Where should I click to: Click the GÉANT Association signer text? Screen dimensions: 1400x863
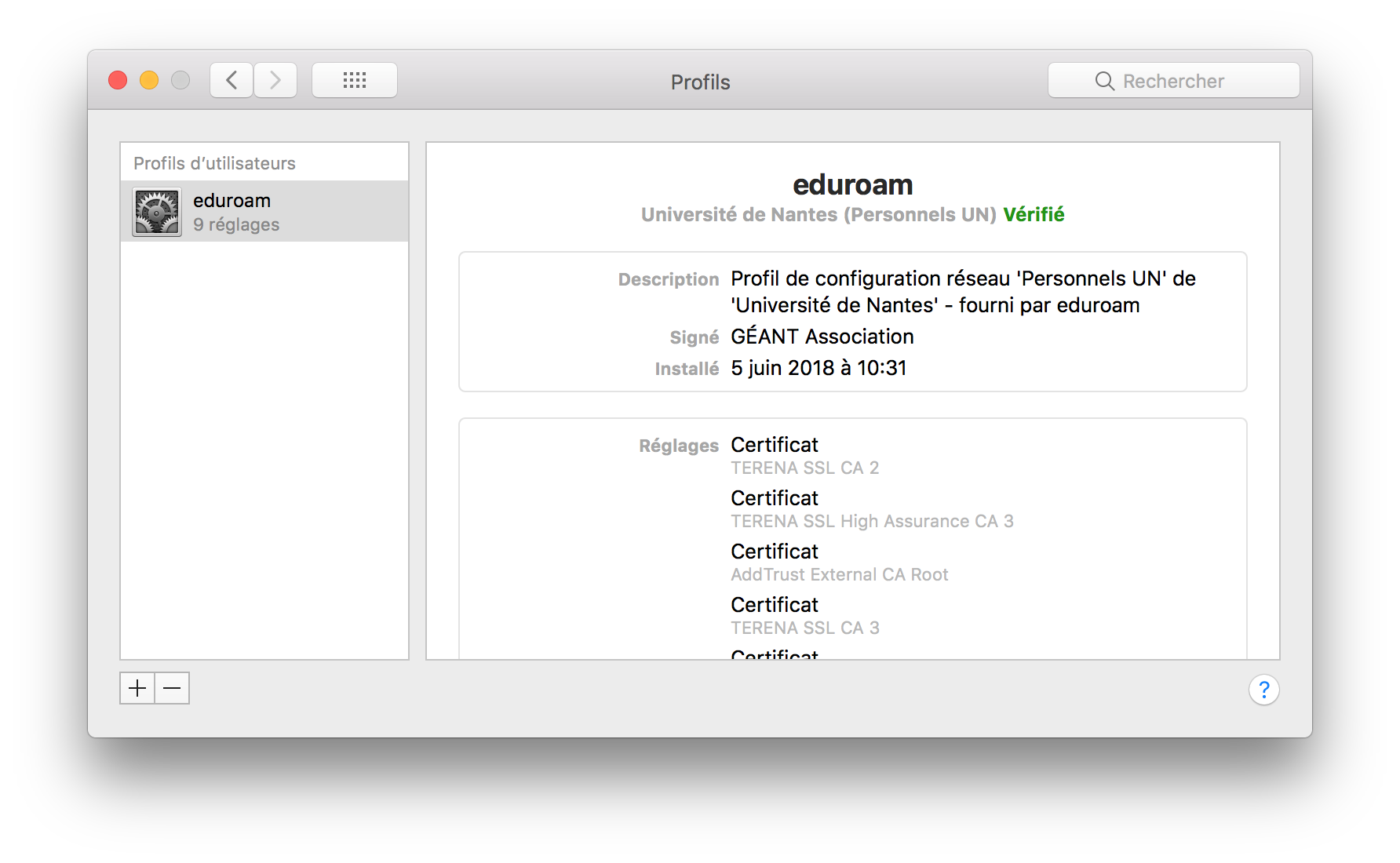[822, 337]
